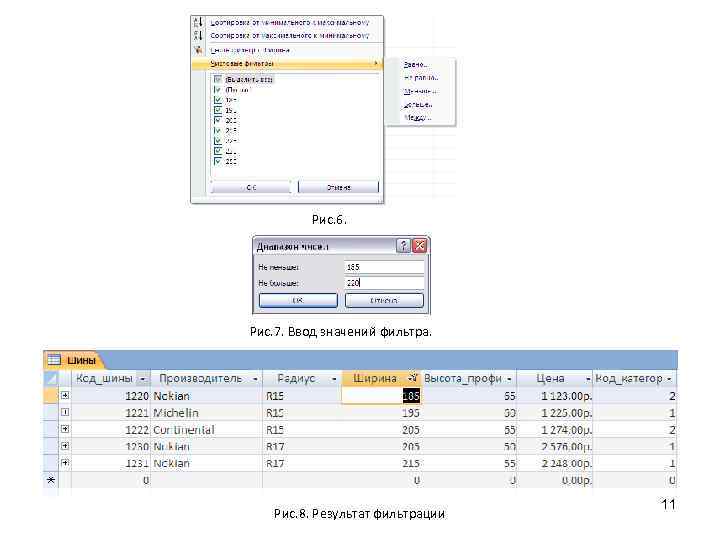Toggle the third checkbox in filter list

point(218,100)
